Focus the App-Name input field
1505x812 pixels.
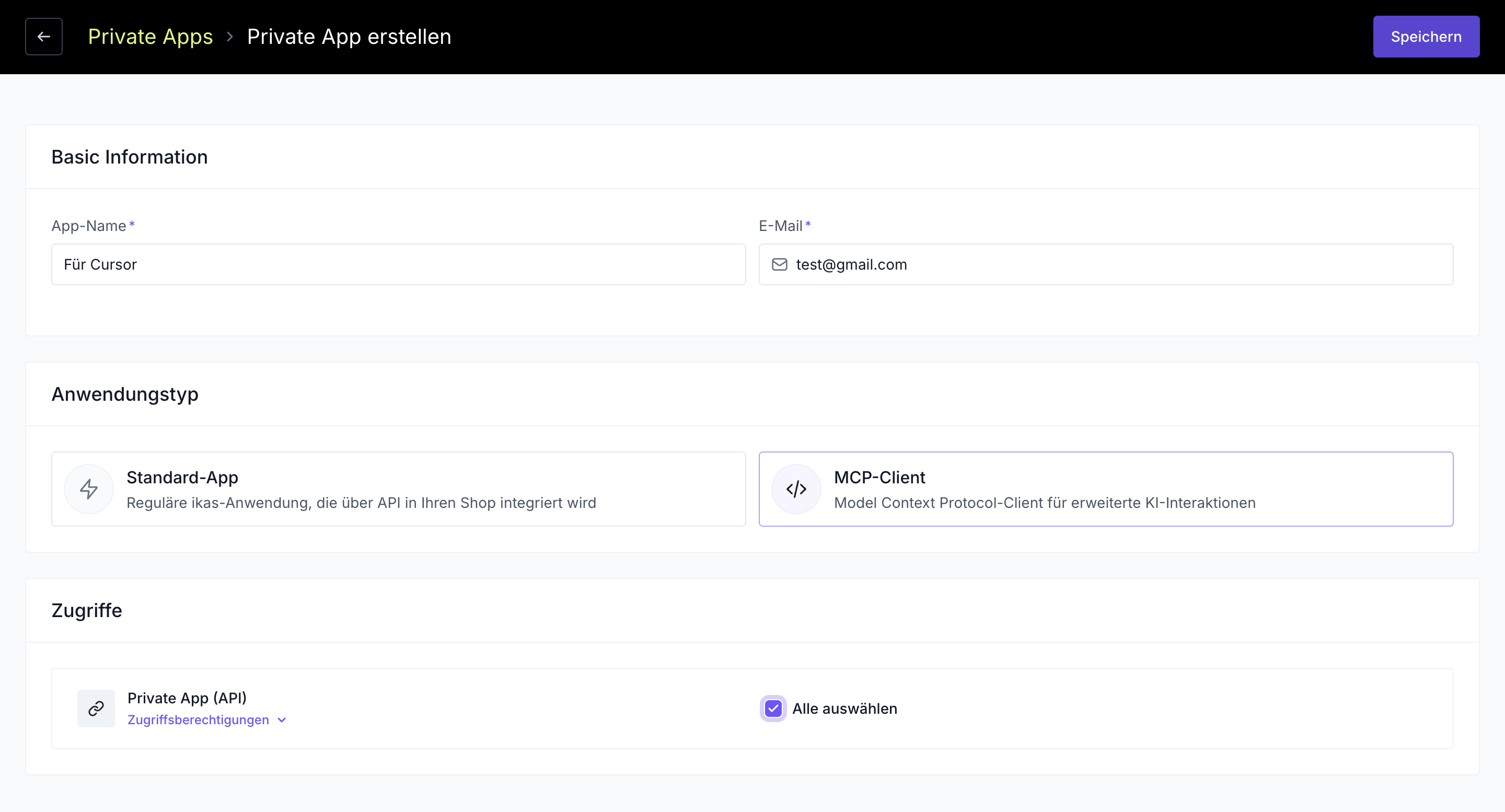(x=398, y=264)
